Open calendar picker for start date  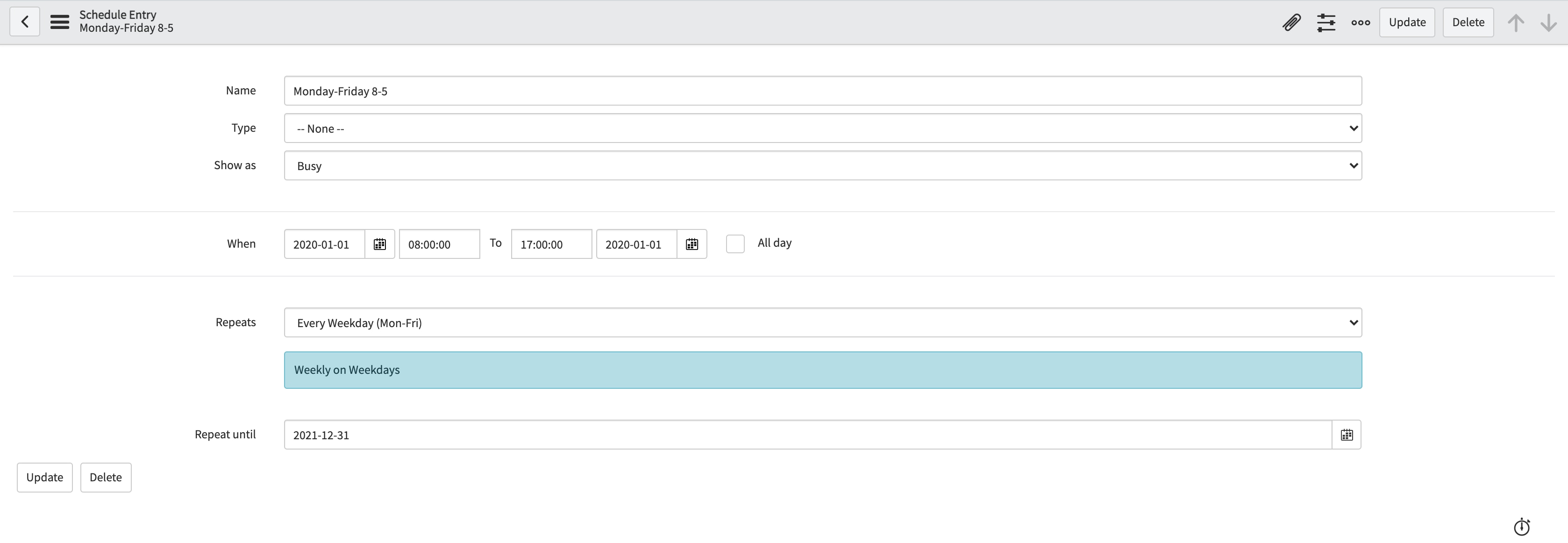379,243
